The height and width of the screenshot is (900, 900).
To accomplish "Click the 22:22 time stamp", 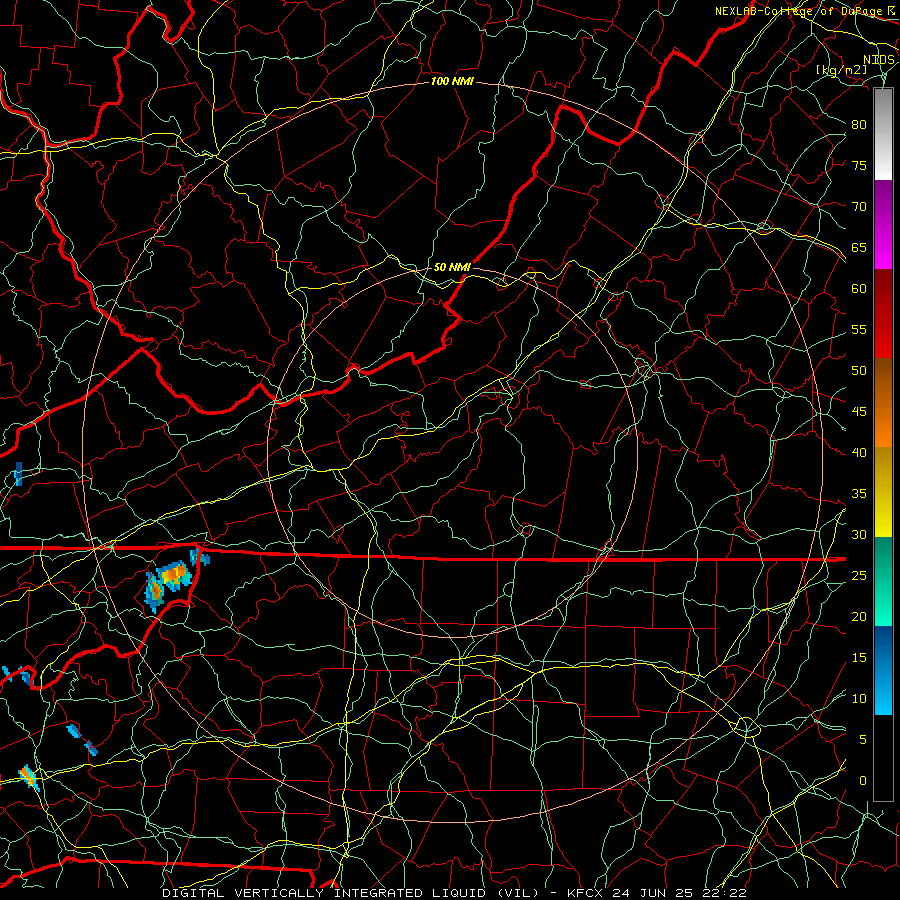I will tap(725, 893).
